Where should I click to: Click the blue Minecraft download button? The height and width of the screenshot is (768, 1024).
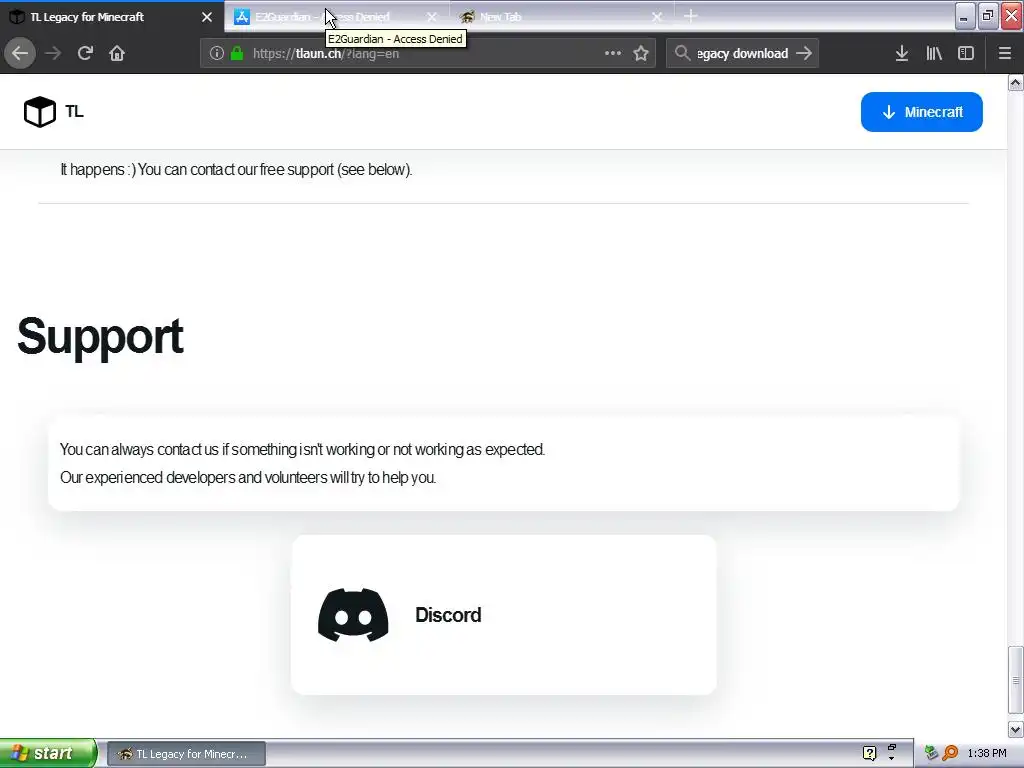921,112
